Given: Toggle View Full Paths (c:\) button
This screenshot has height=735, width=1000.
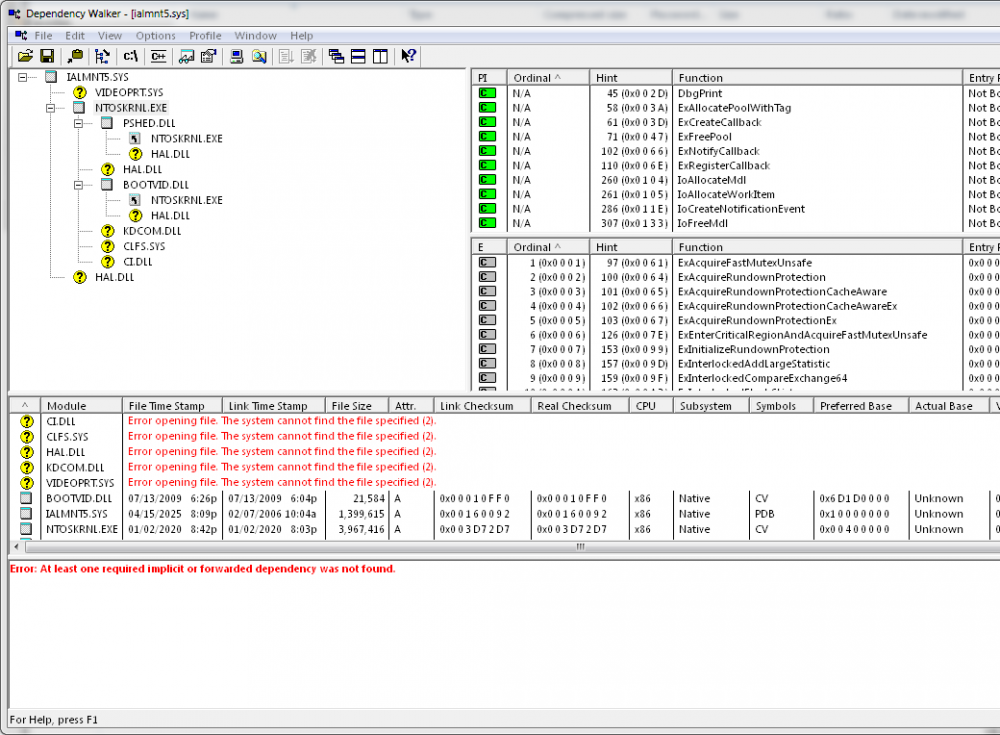Looking at the screenshot, I should tap(130, 56).
